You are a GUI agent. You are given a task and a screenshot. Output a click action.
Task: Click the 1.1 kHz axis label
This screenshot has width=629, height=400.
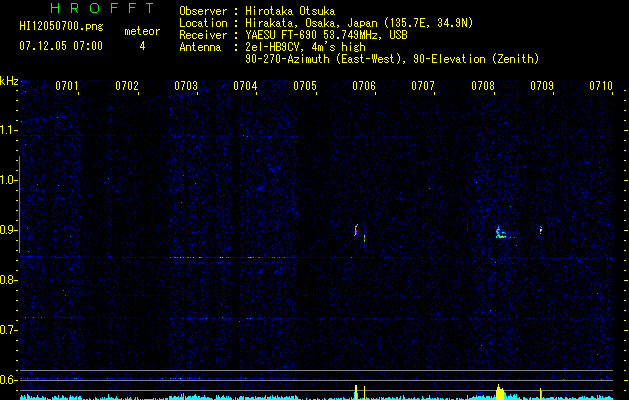[x=9, y=130]
